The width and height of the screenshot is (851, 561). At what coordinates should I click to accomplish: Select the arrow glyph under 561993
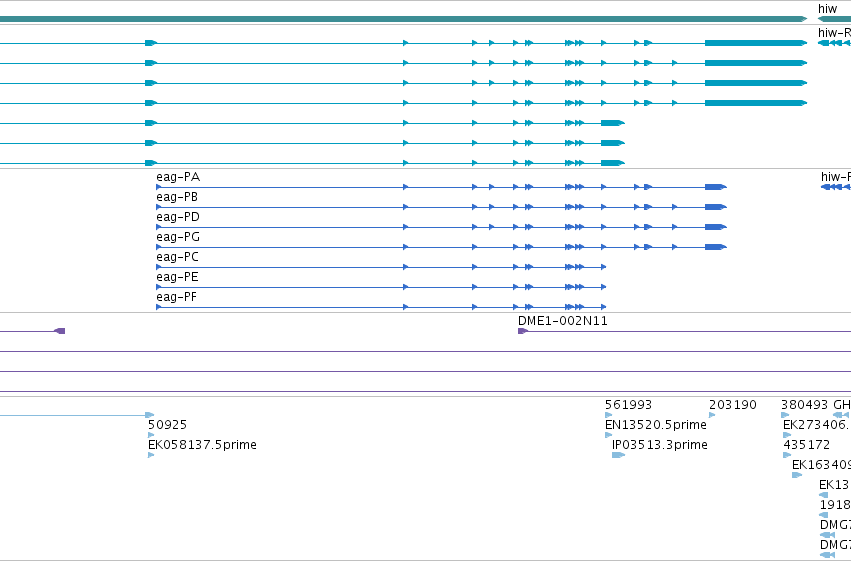(x=608, y=415)
